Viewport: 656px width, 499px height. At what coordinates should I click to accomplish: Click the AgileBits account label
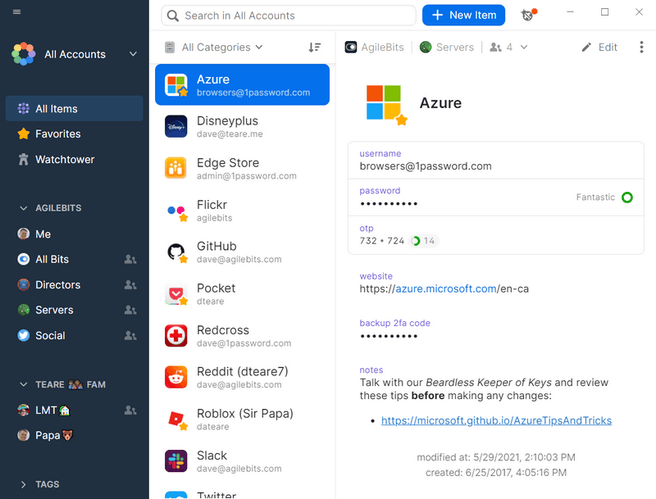374,47
